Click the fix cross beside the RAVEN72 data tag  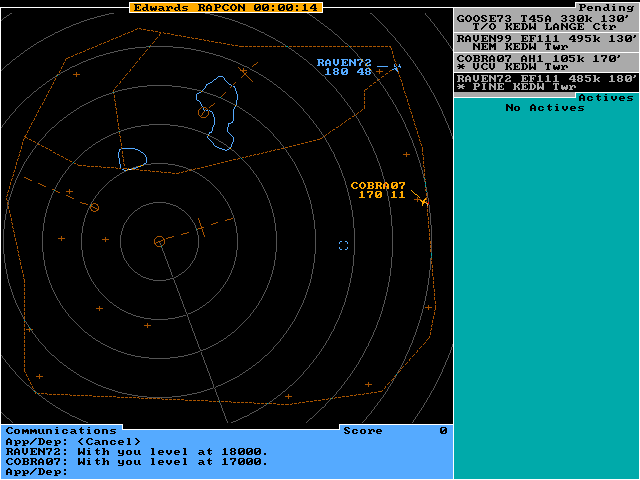[380, 71]
